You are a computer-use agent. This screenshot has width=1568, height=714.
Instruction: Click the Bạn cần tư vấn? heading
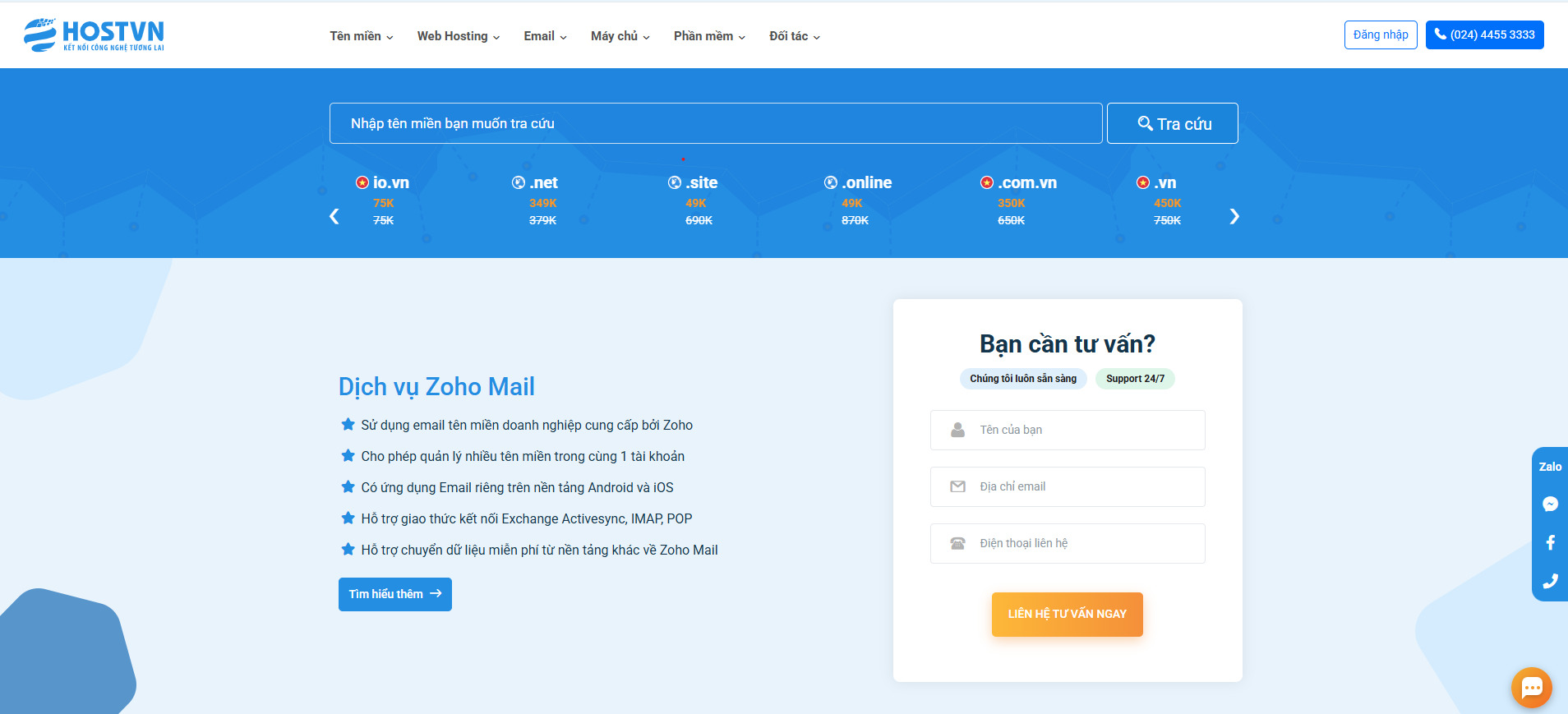pos(1068,343)
